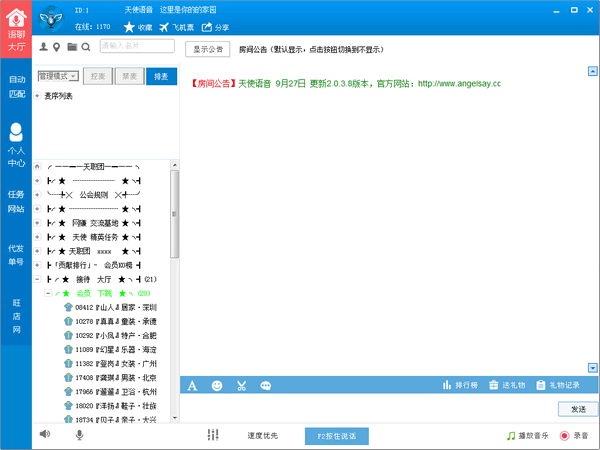Click the microphone icon in bottom bar
This screenshot has height=450, width=600.
click(x=79, y=434)
